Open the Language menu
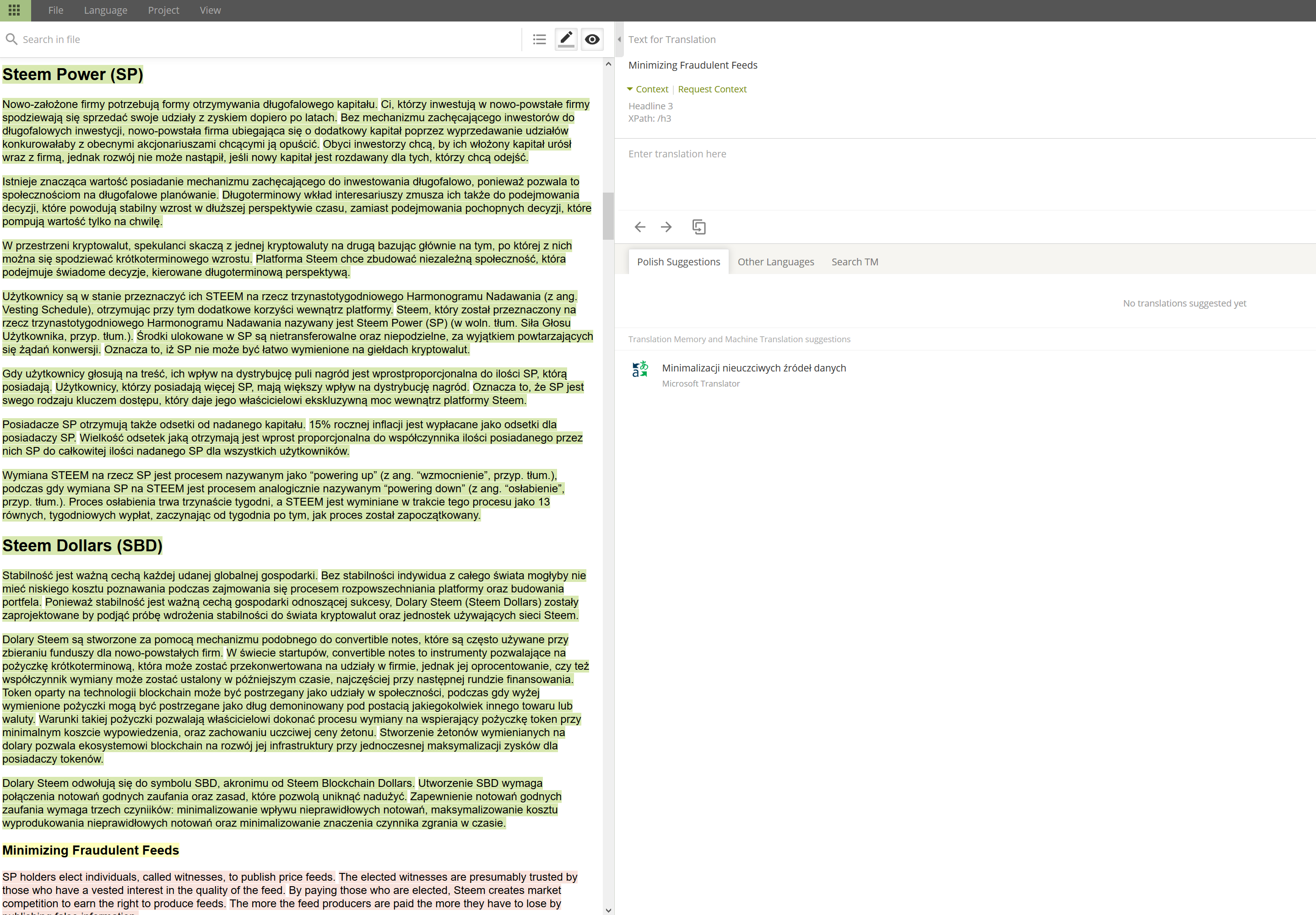 (x=105, y=11)
